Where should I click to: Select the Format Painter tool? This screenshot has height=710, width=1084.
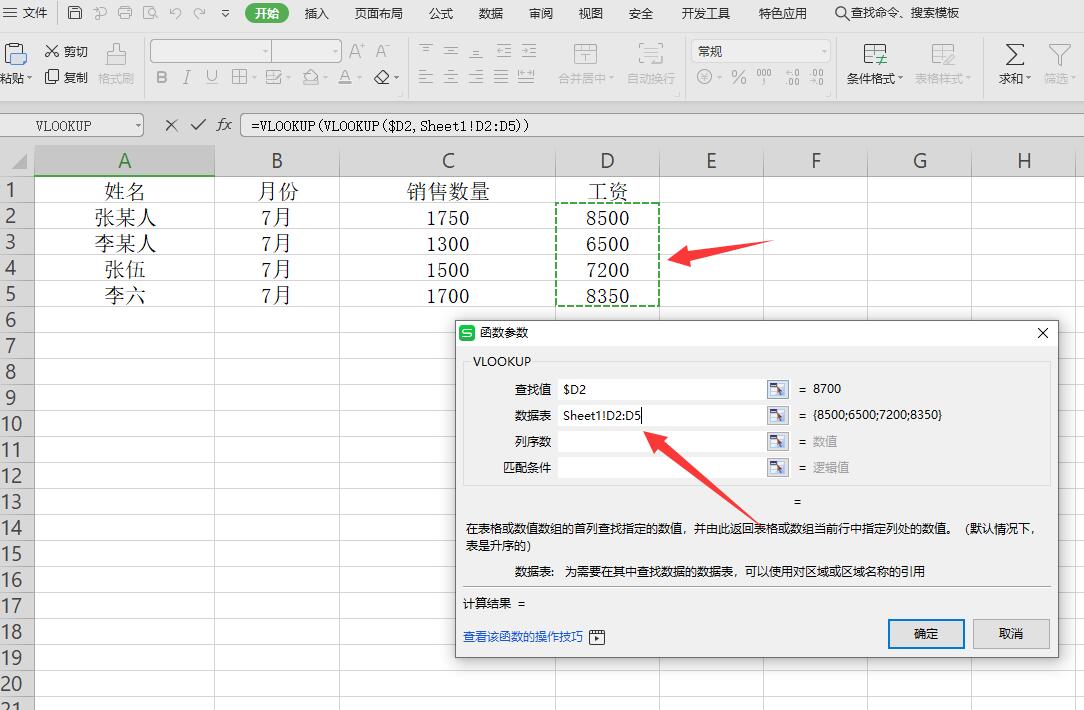[x=115, y=62]
